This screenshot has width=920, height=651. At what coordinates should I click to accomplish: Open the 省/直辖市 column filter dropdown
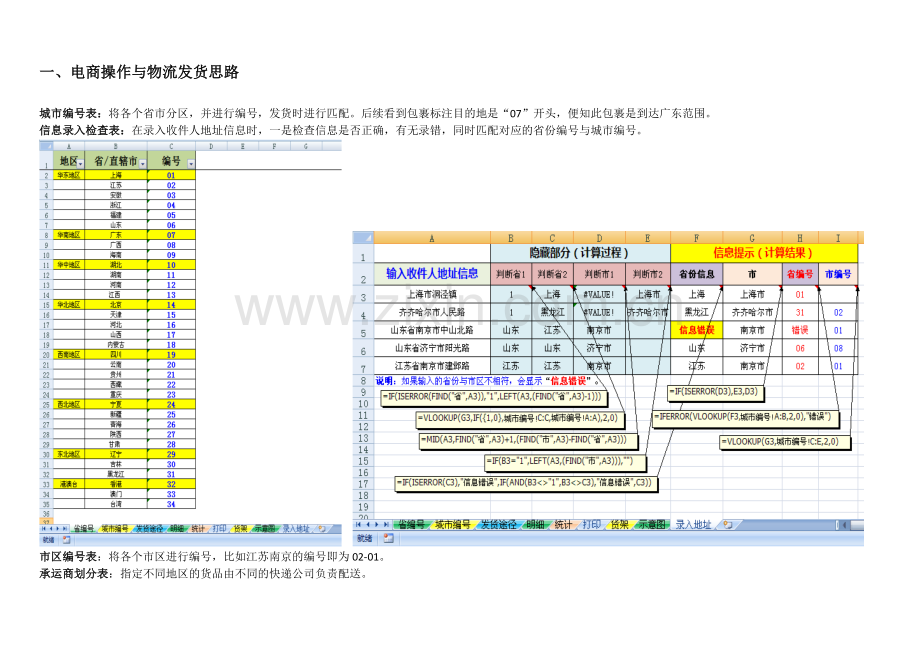(x=143, y=163)
